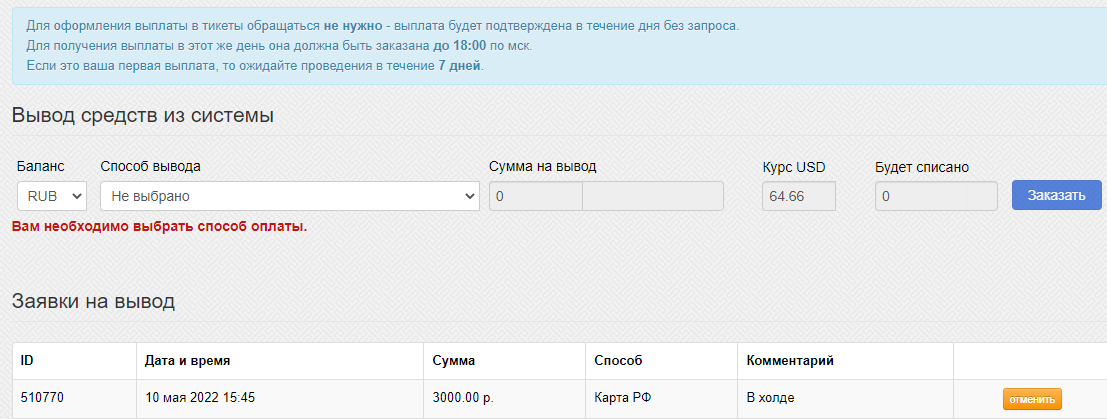
Task: Click the 'Карта РФ' method cell
Action: [x=662, y=398]
